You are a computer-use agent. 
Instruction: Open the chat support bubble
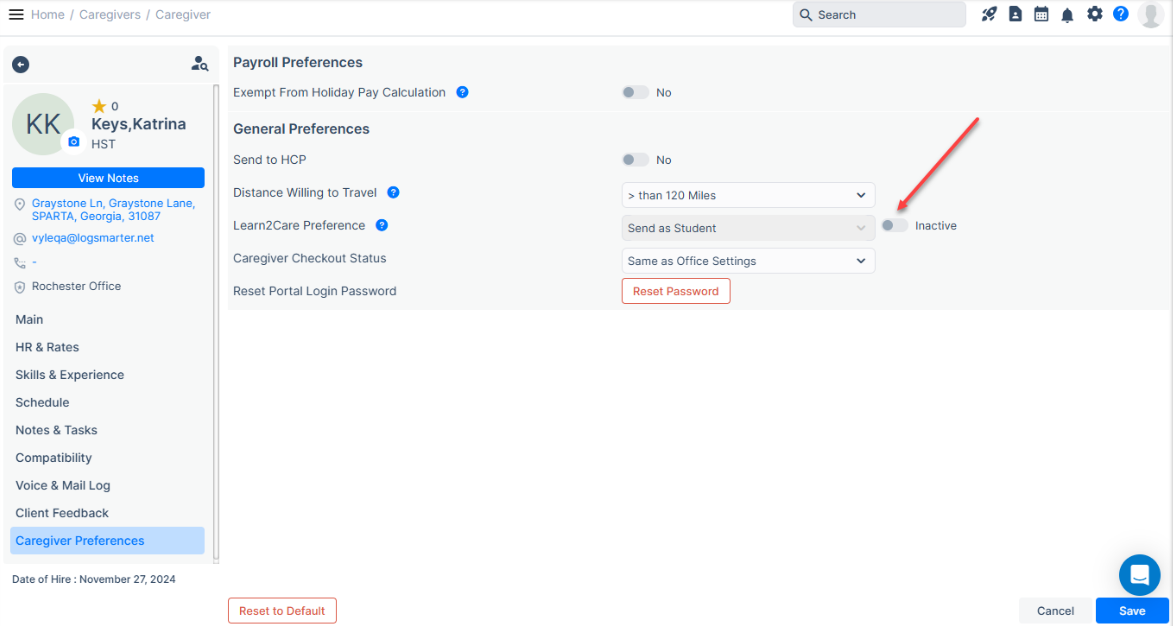pos(1139,575)
